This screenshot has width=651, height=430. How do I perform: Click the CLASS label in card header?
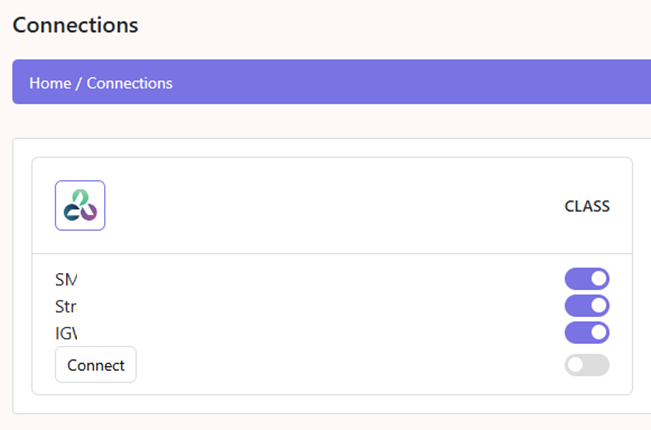[x=587, y=206]
